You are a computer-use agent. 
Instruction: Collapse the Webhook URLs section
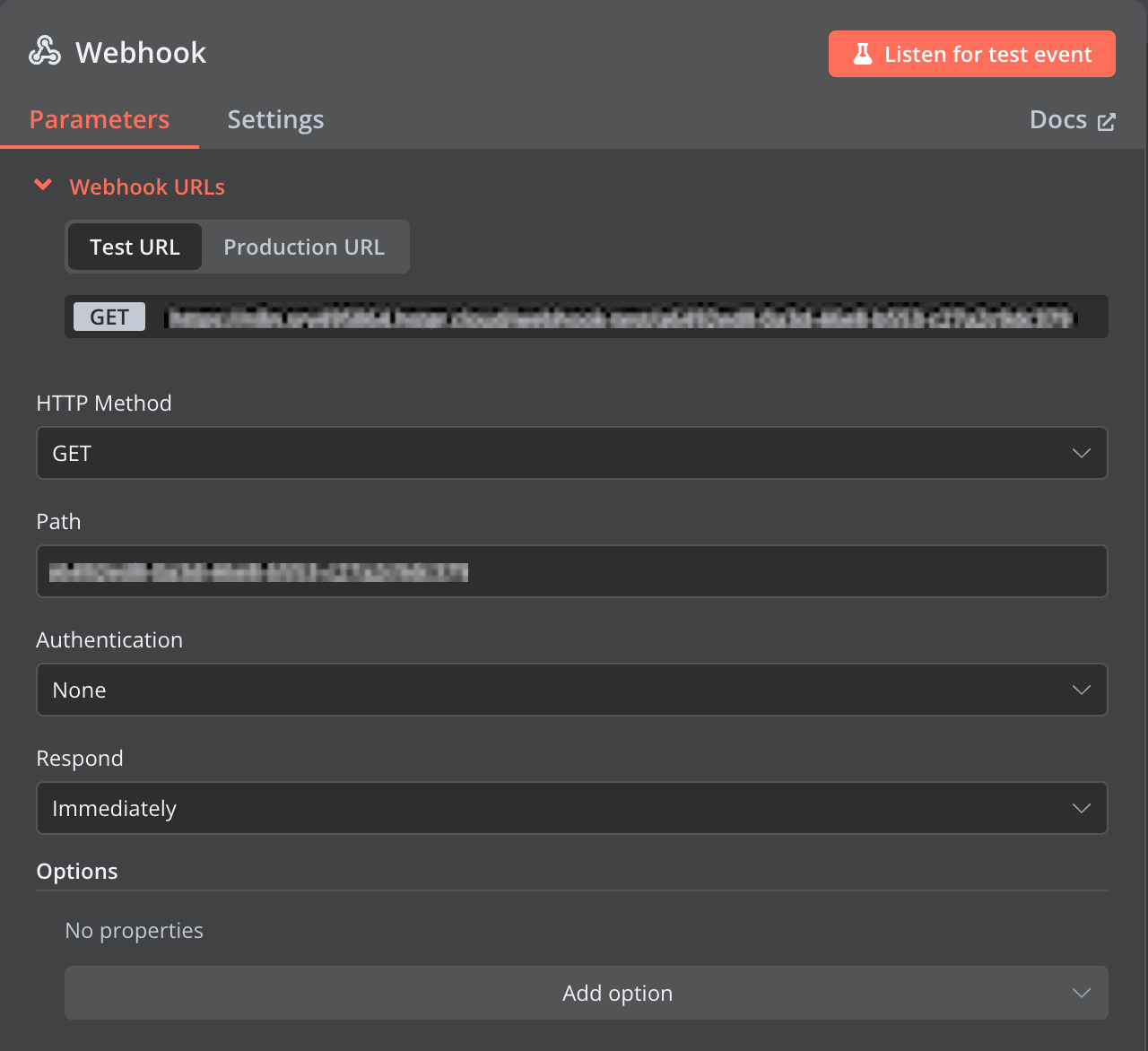tap(43, 186)
